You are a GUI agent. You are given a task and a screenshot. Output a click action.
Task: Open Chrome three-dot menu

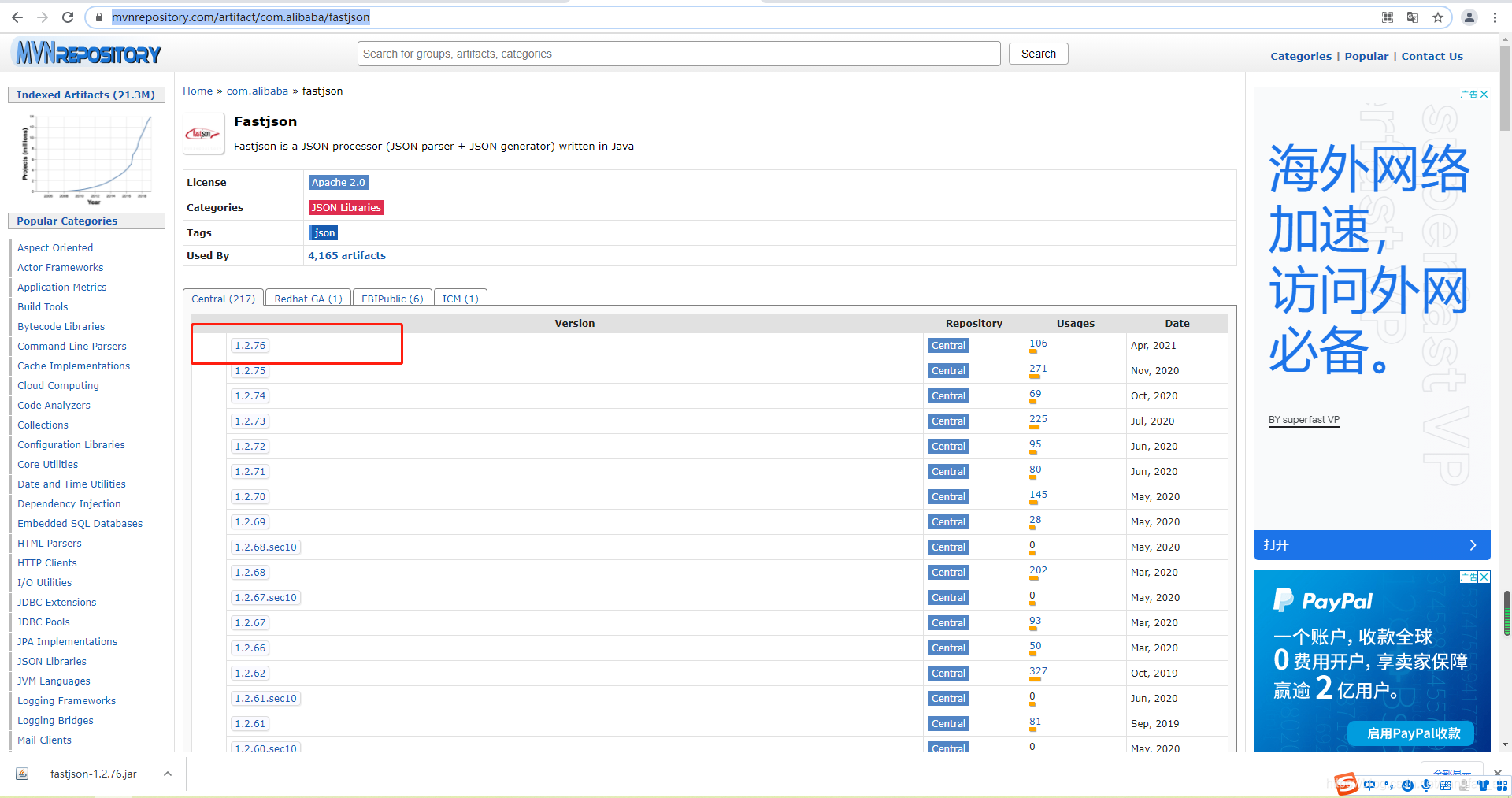(x=1495, y=17)
